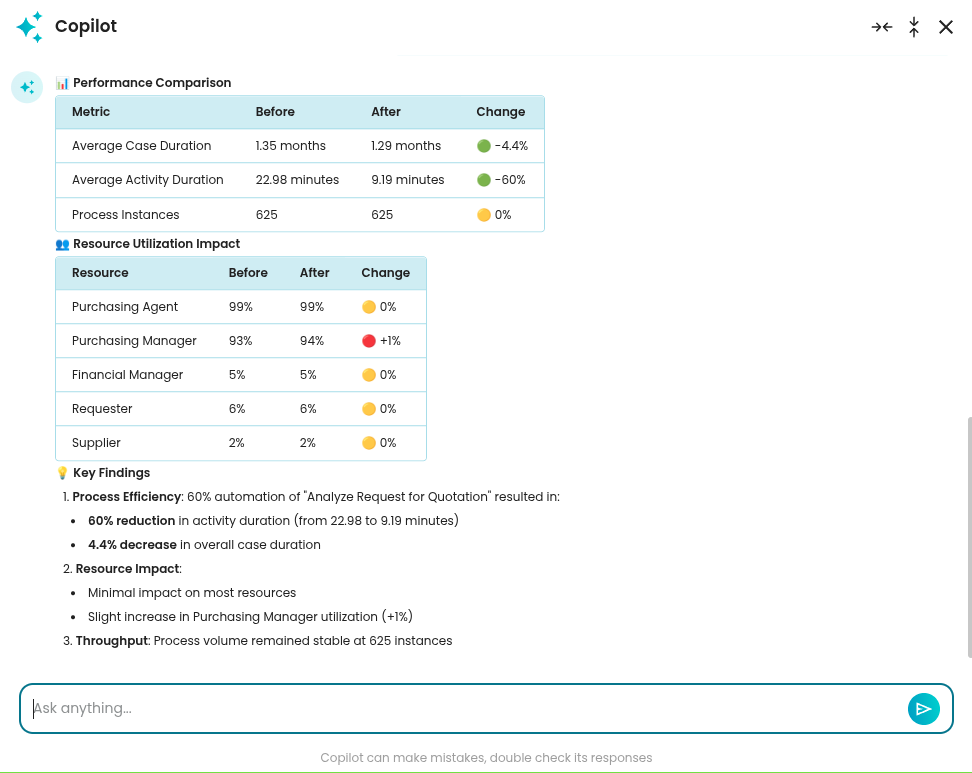Focus the Ask anything input field
This screenshot has height=773, width=972.
[x=460, y=709]
